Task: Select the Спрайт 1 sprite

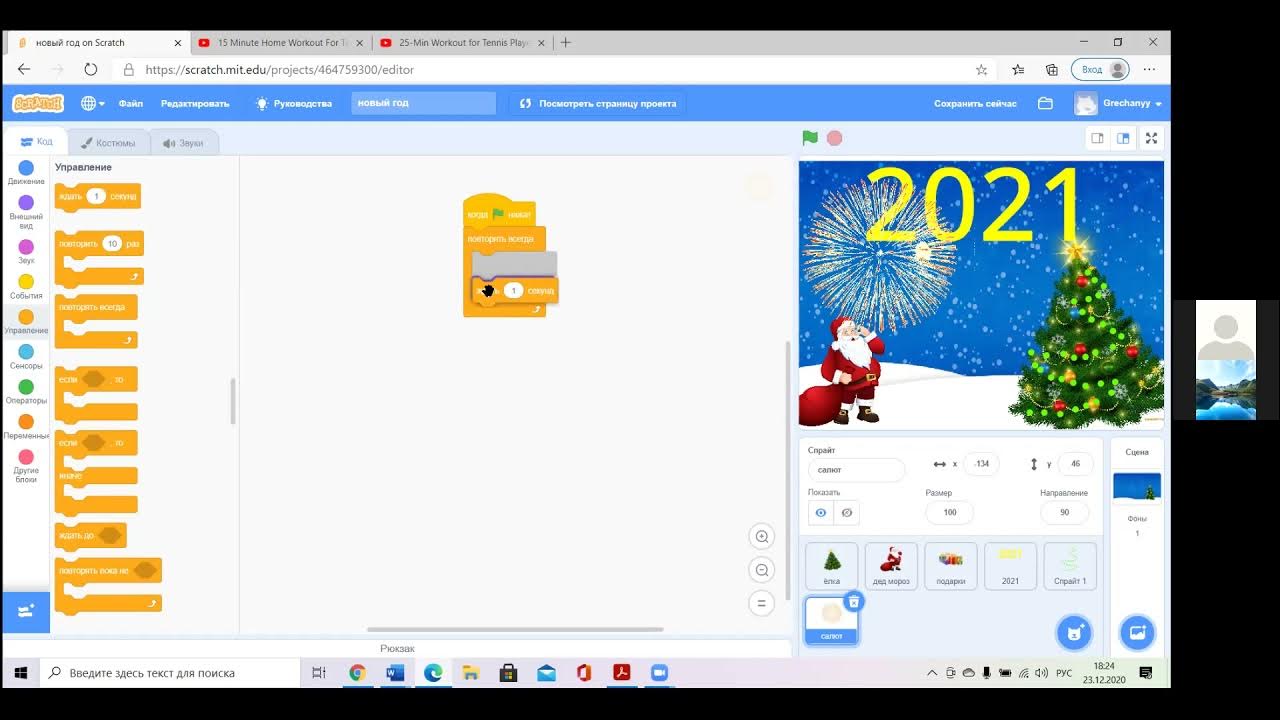Action: tap(1070, 566)
